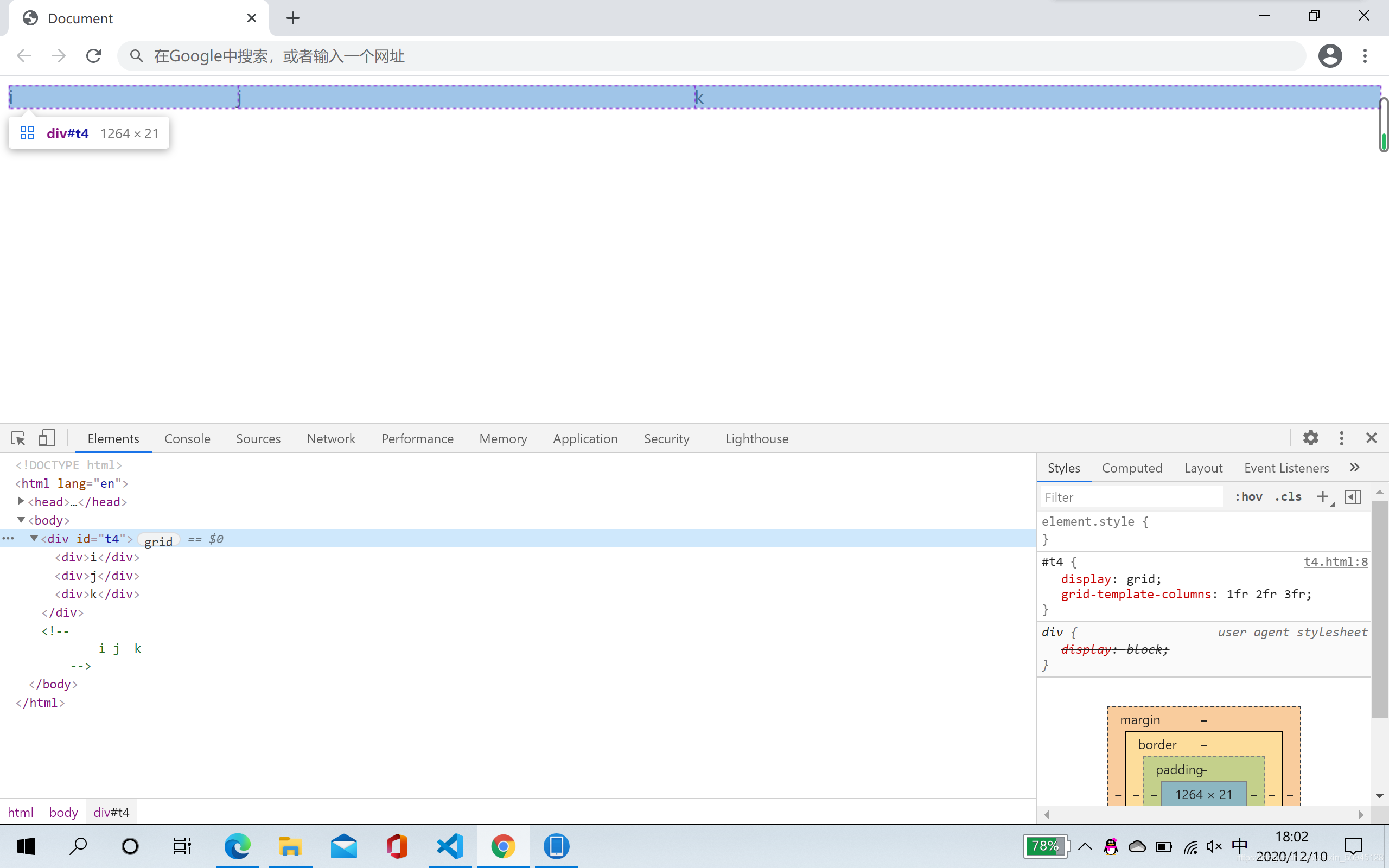
Task: Open the Computed styles tab
Action: click(1132, 468)
